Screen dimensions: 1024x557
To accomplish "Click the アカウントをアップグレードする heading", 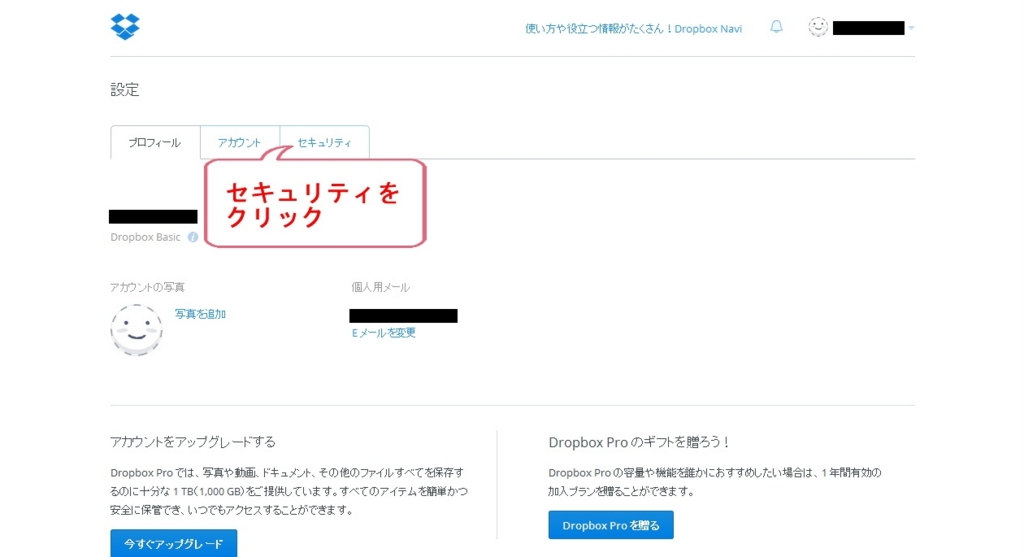I will (x=193, y=442).
